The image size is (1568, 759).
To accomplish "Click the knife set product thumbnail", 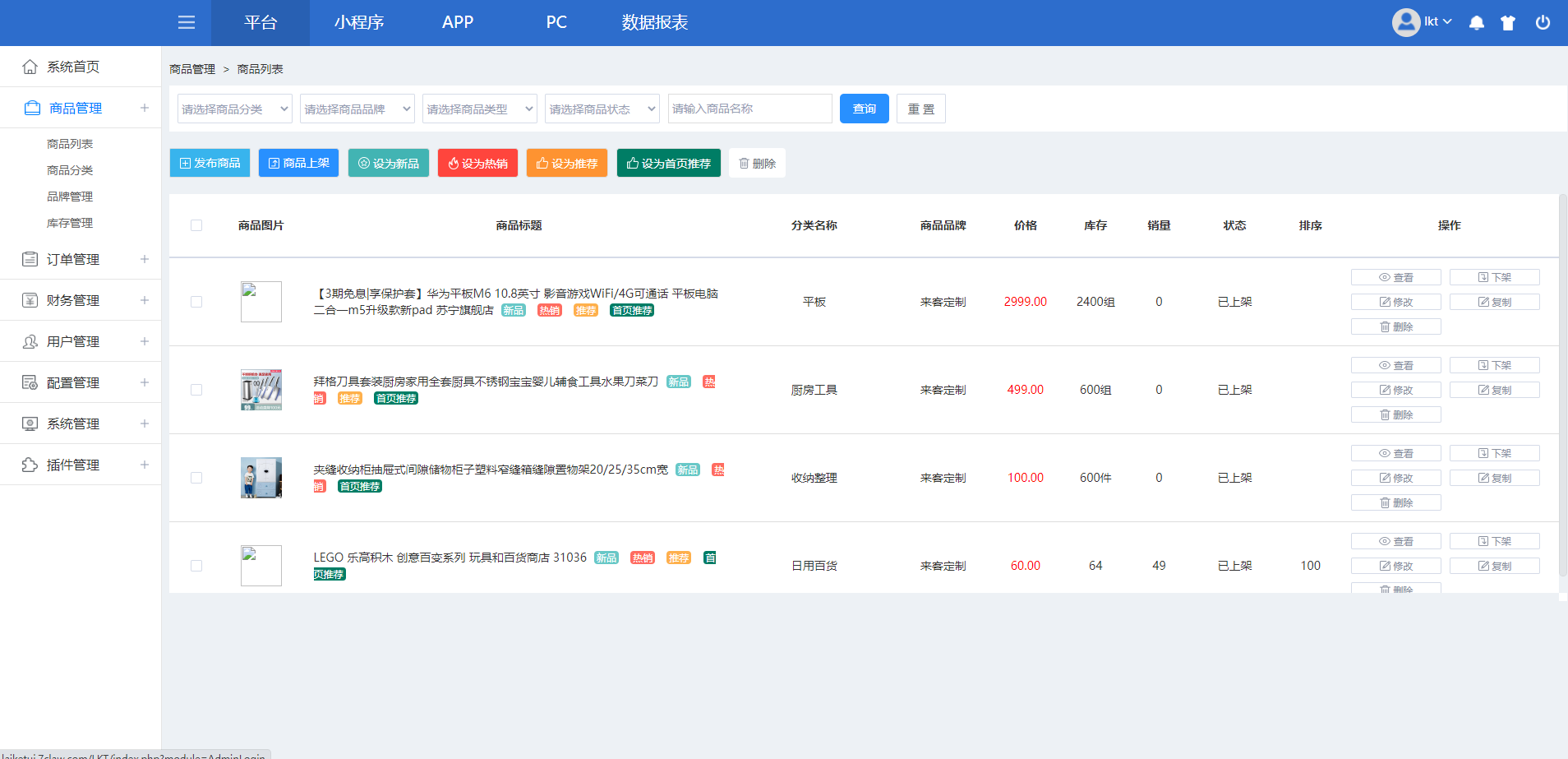I will pyautogui.click(x=261, y=390).
